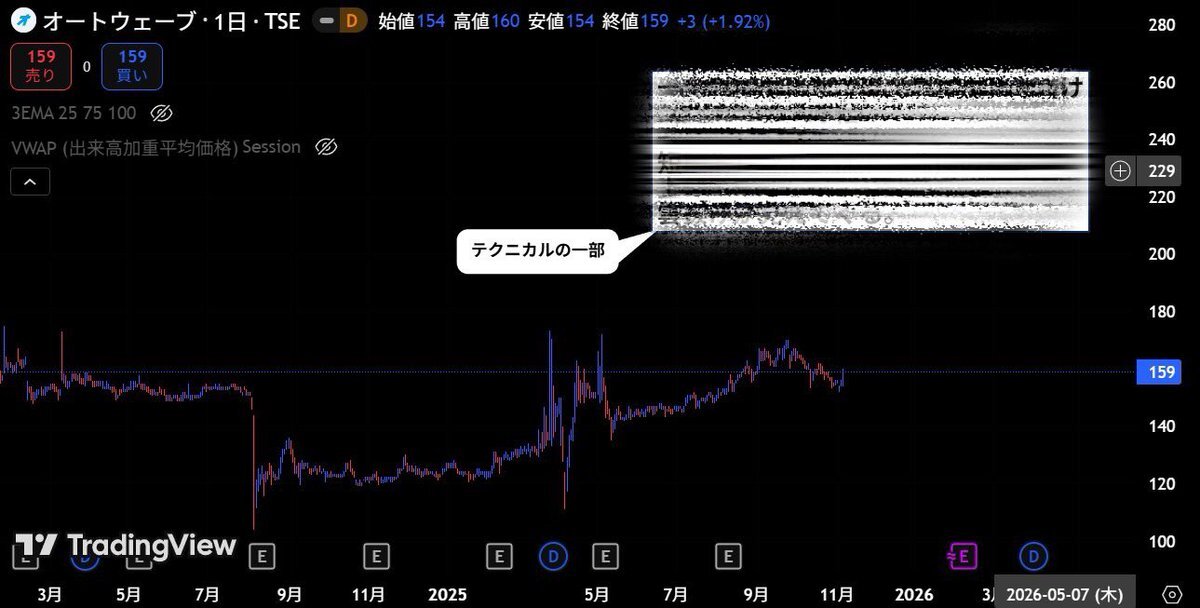Screen dimensions: 1200x608
Task: Click the Autowave symbol logo icon
Action: click(20, 20)
